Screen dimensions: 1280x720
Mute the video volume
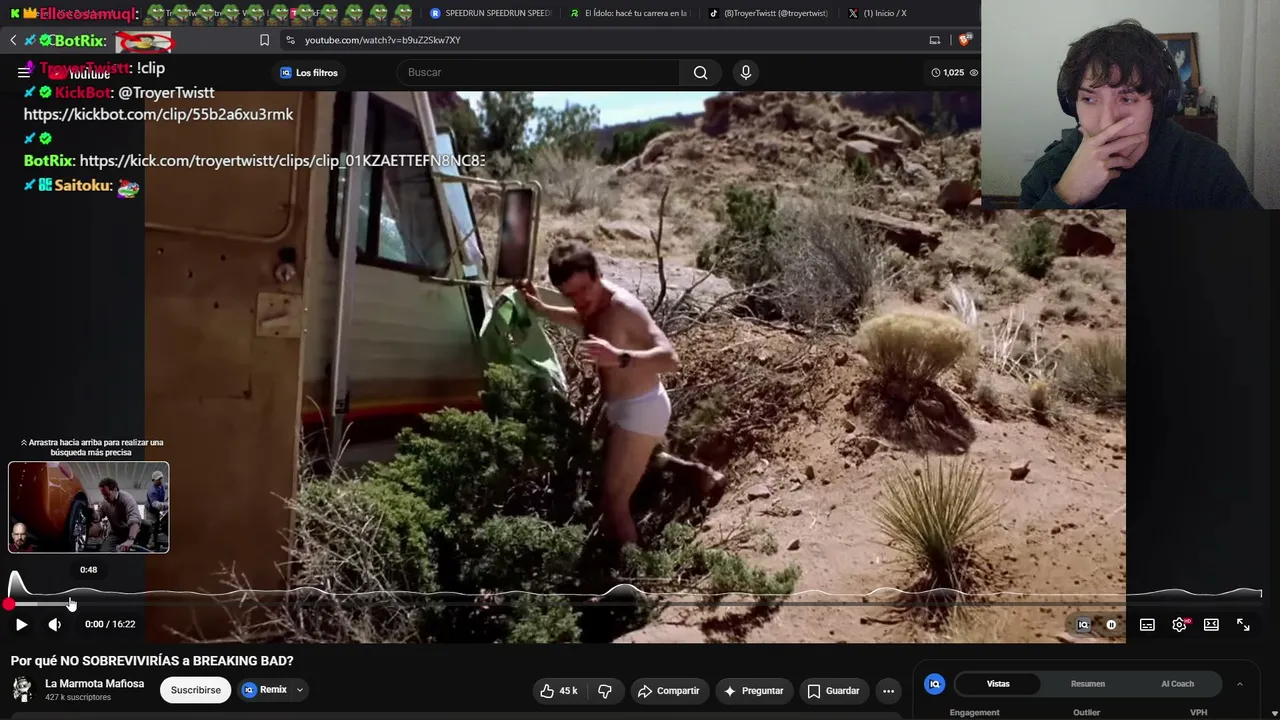point(55,624)
